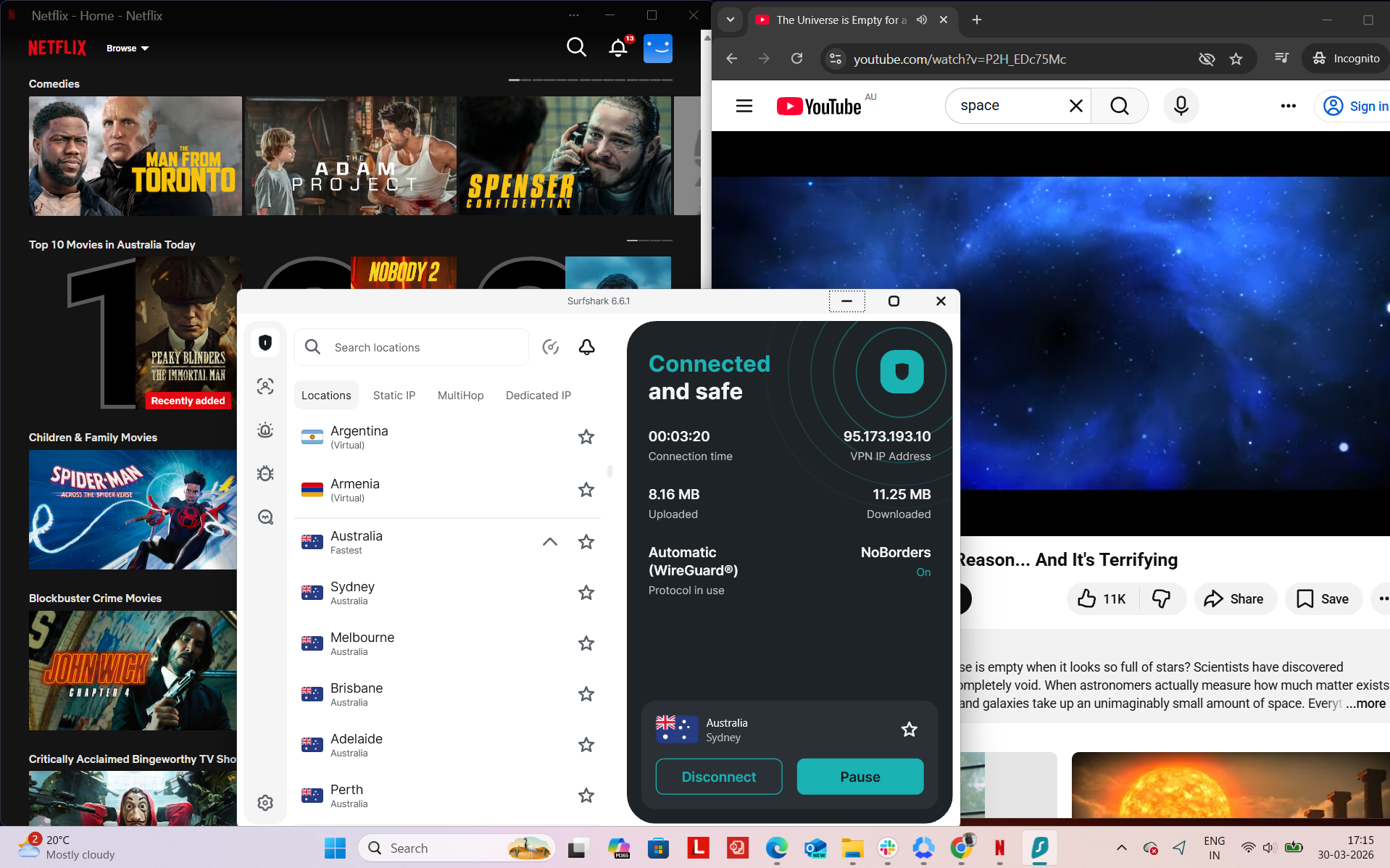Open Surfshark Antivirus via bug icon

coord(265,473)
